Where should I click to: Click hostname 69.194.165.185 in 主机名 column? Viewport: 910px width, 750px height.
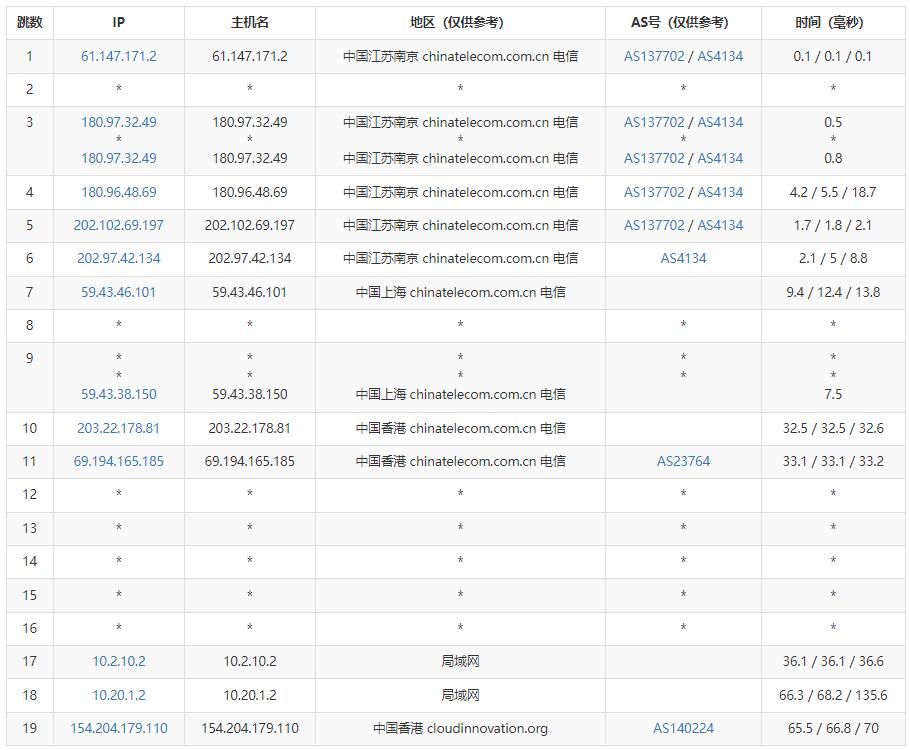(x=250, y=461)
